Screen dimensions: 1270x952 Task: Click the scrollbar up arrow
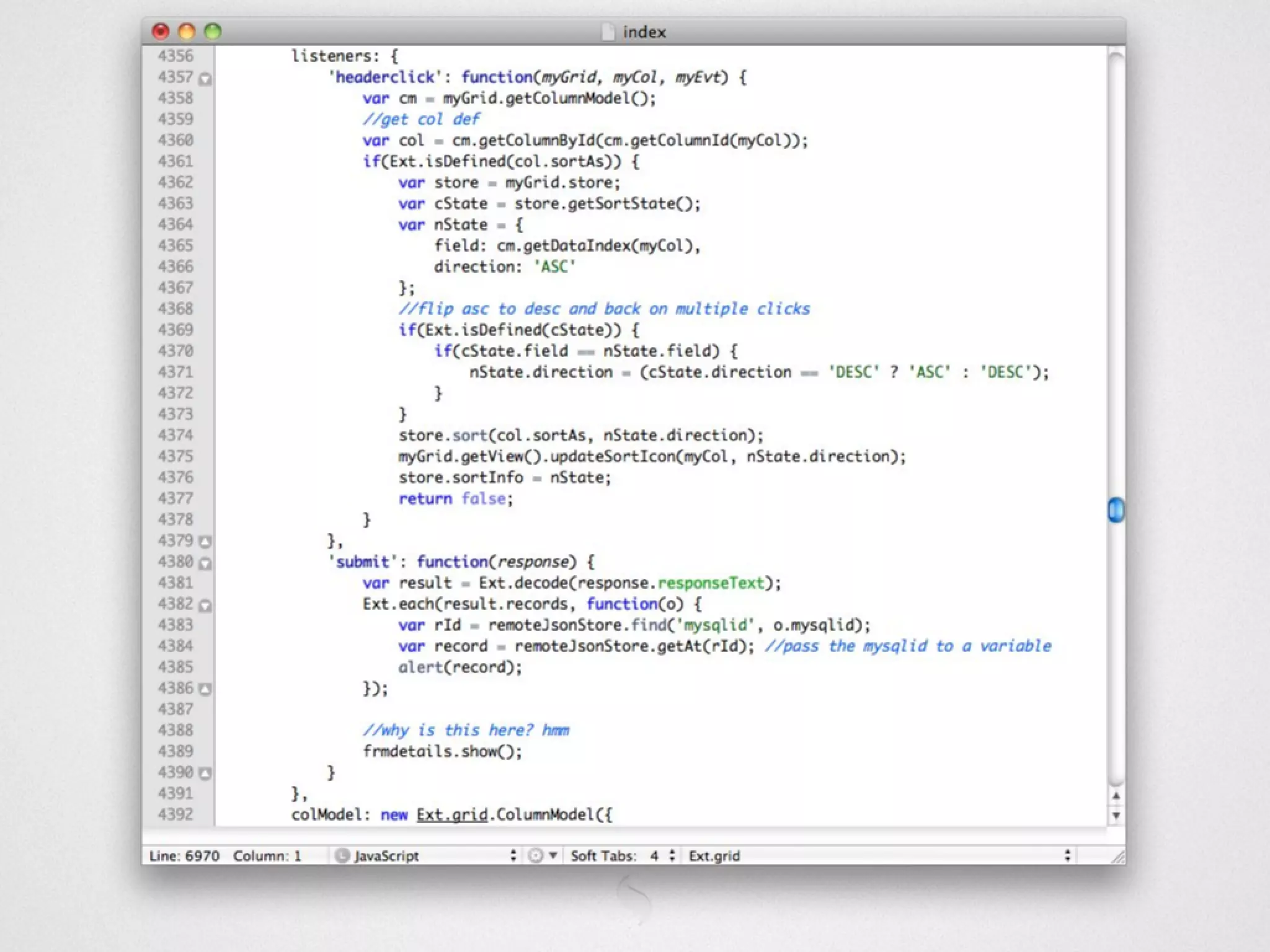pos(1116,796)
